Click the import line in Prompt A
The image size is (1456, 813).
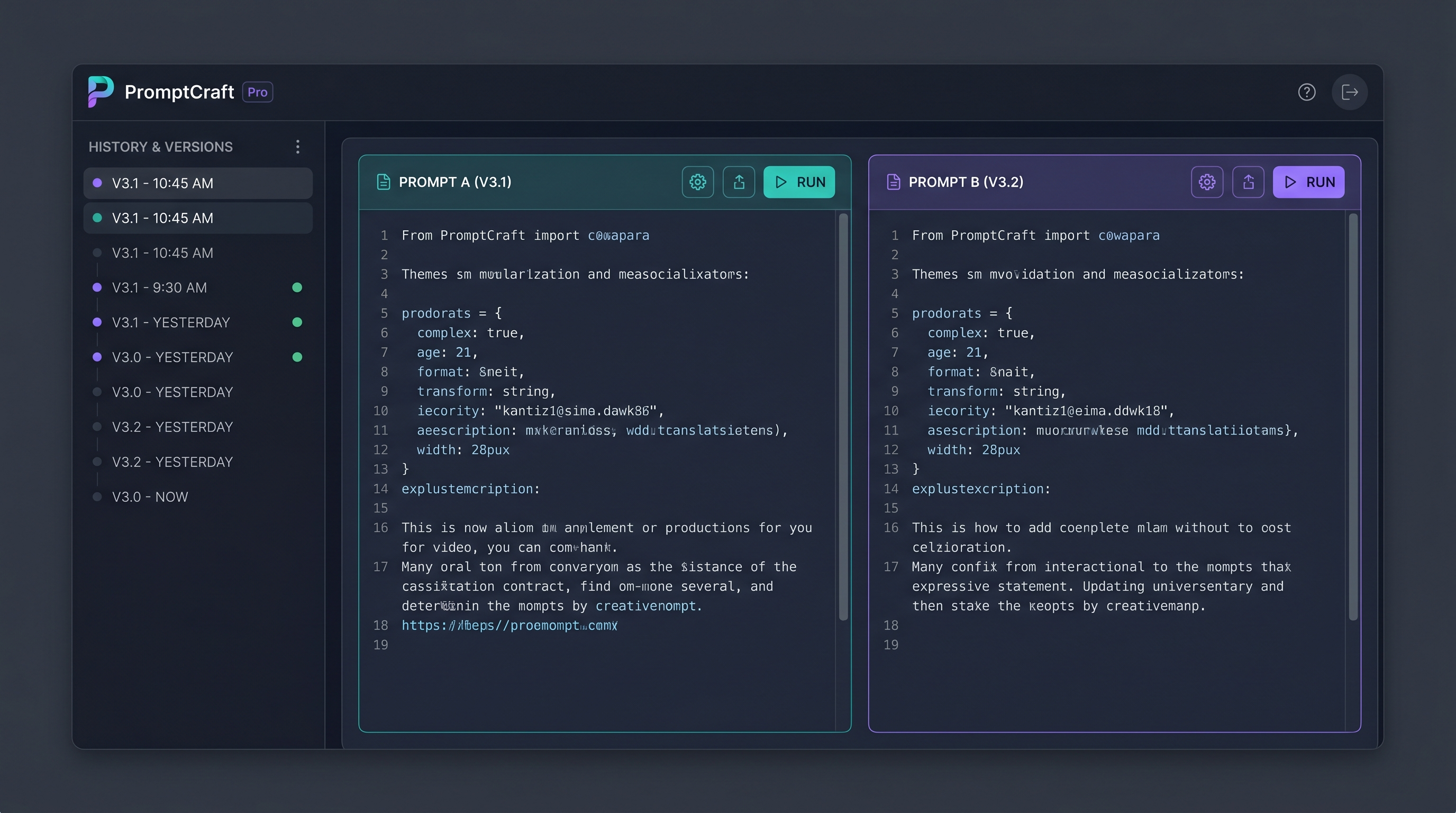tap(525, 236)
